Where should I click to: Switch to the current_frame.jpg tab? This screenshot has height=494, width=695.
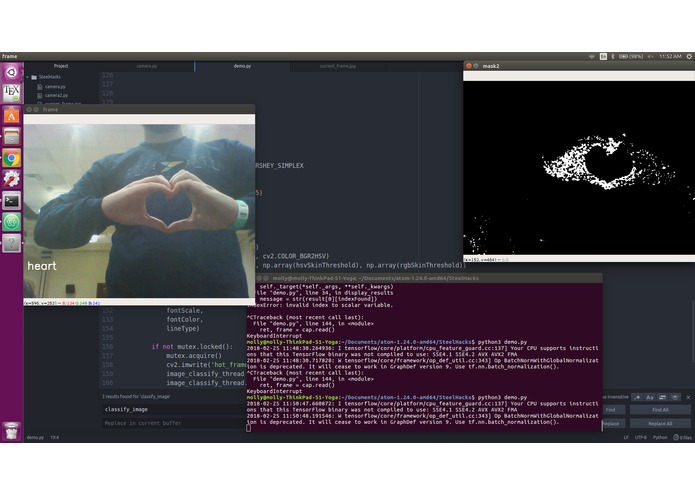338,66
